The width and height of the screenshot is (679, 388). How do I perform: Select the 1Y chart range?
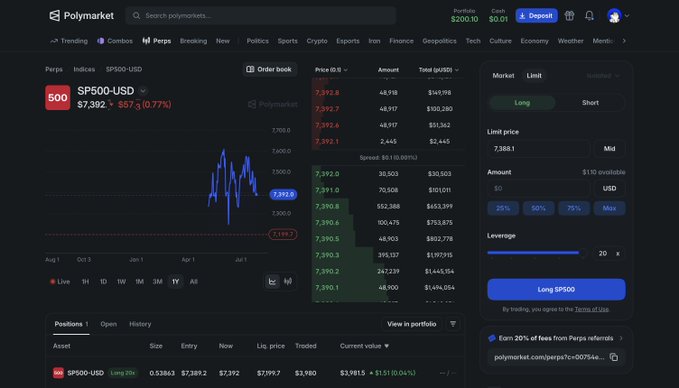(x=175, y=281)
